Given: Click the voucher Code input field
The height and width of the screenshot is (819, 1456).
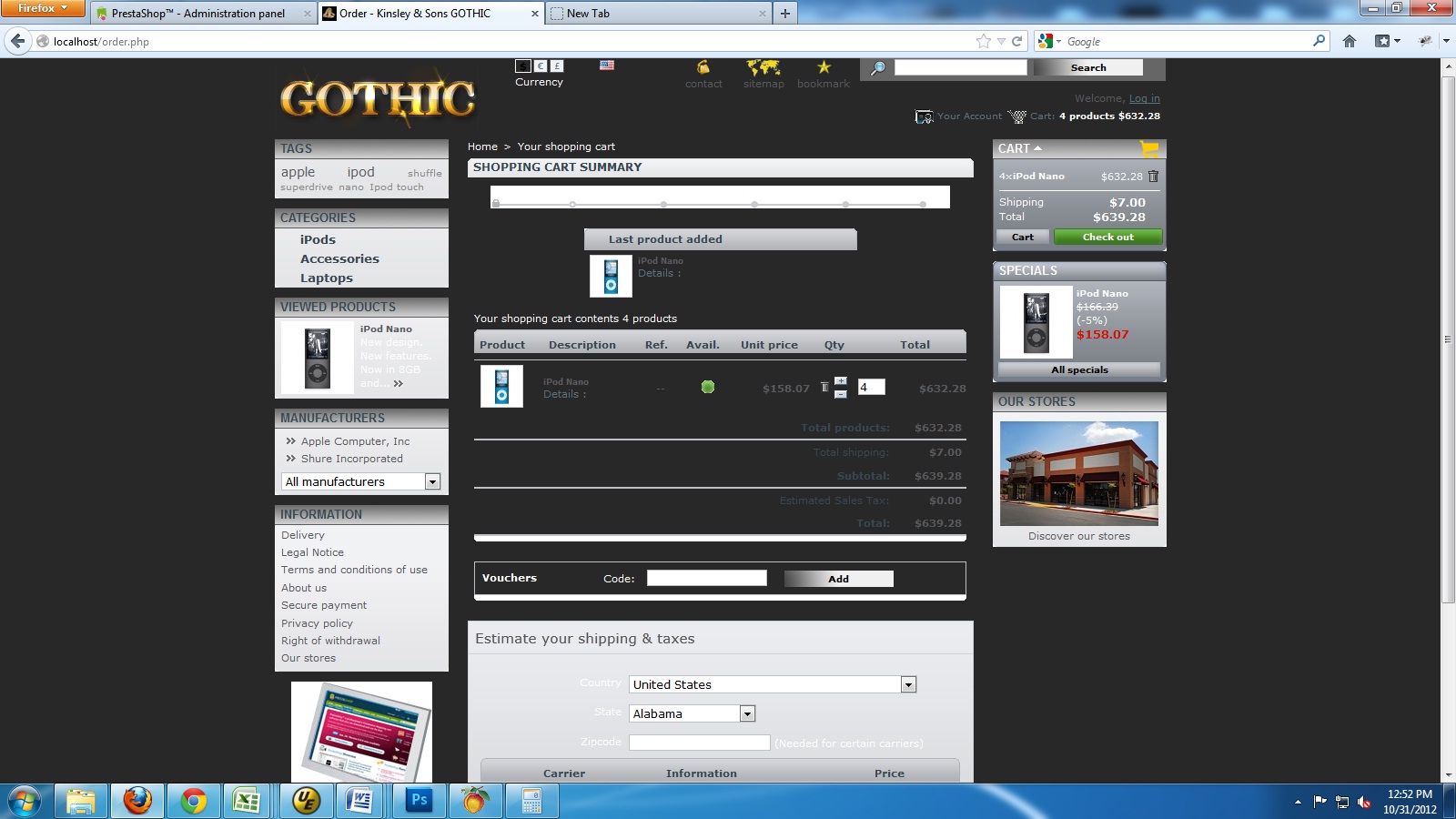Looking at the screenshot, I should (706, 578).
